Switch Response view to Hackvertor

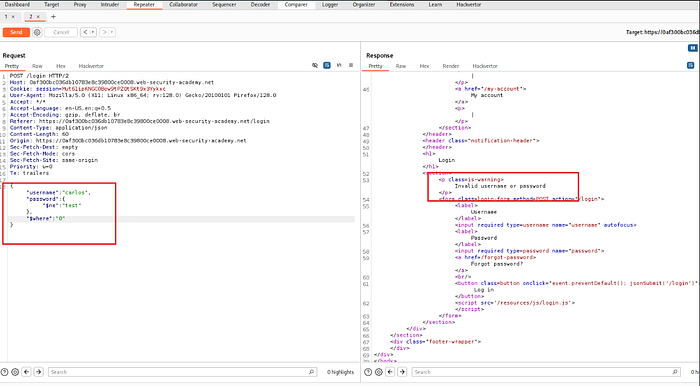tap(485, 66)
